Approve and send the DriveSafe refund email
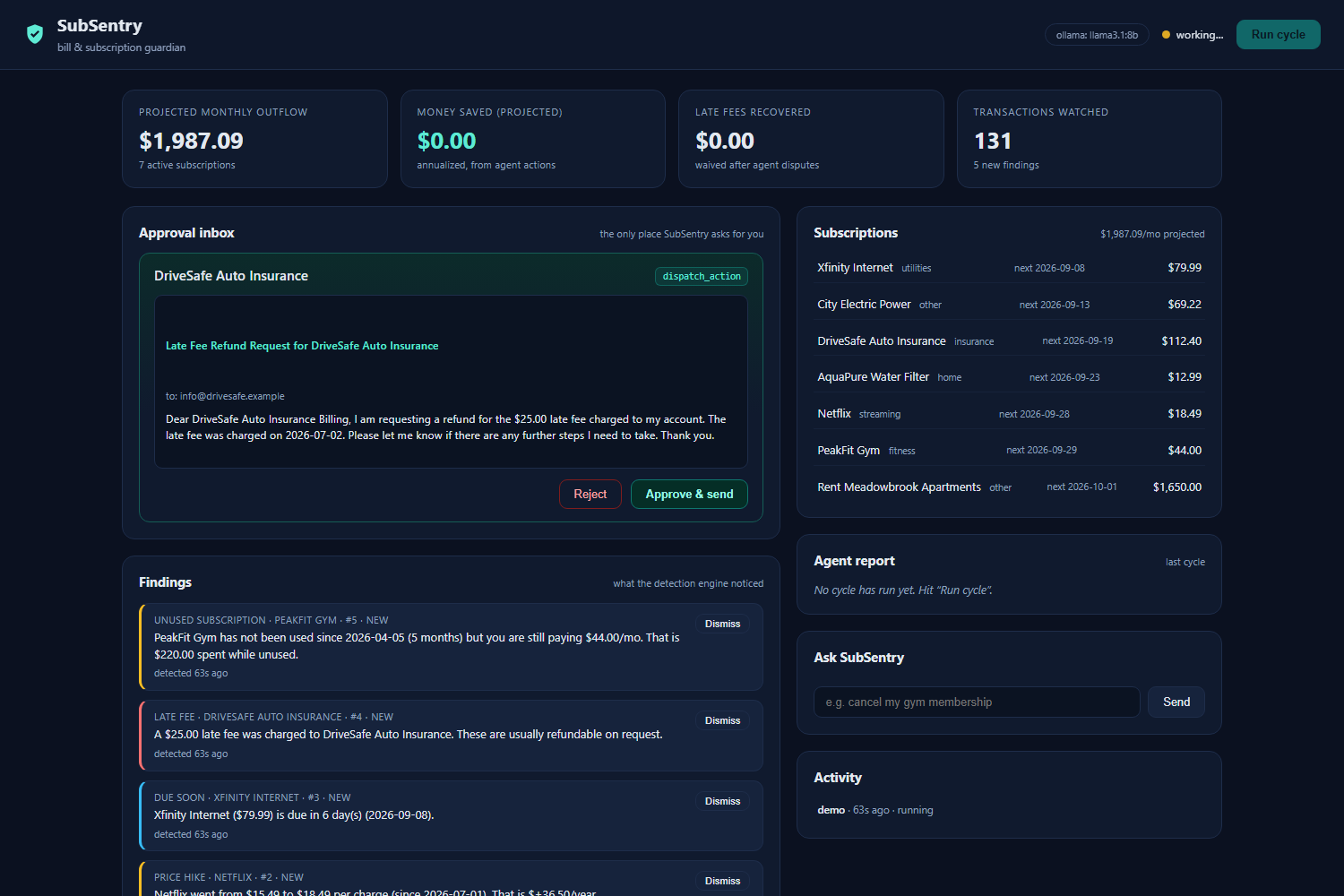Image resolution: width=1344 pixels, height=896 pixels. tap(689, 494)
